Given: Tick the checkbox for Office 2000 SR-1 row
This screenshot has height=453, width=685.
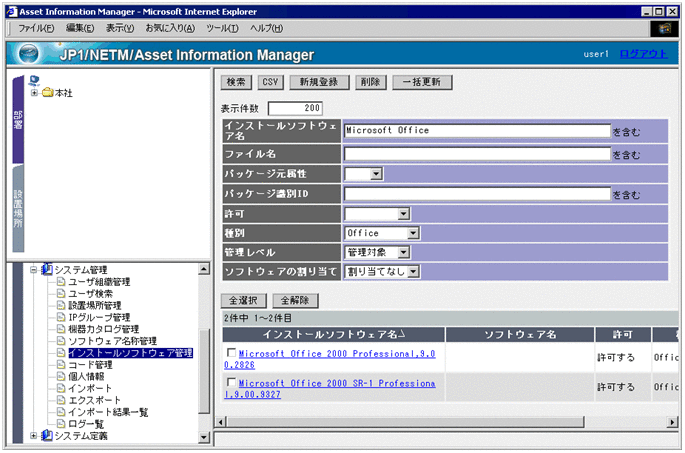Looking at the screenshot, I should [x=232, y=382].
